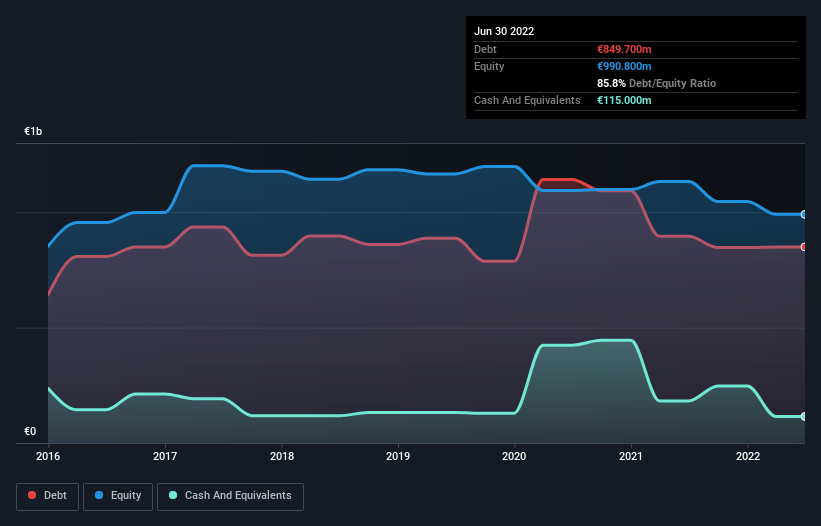Click the €849.700m debt value
Screen dimensions: 821x526
624,49
